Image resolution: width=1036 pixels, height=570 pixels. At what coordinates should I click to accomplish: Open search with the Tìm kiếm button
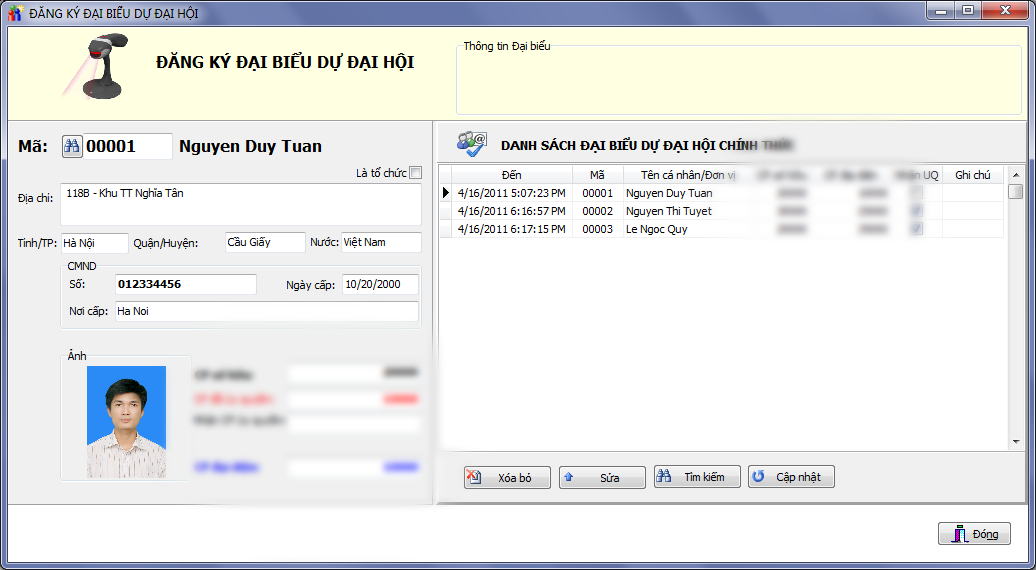(x=697, y=477)
